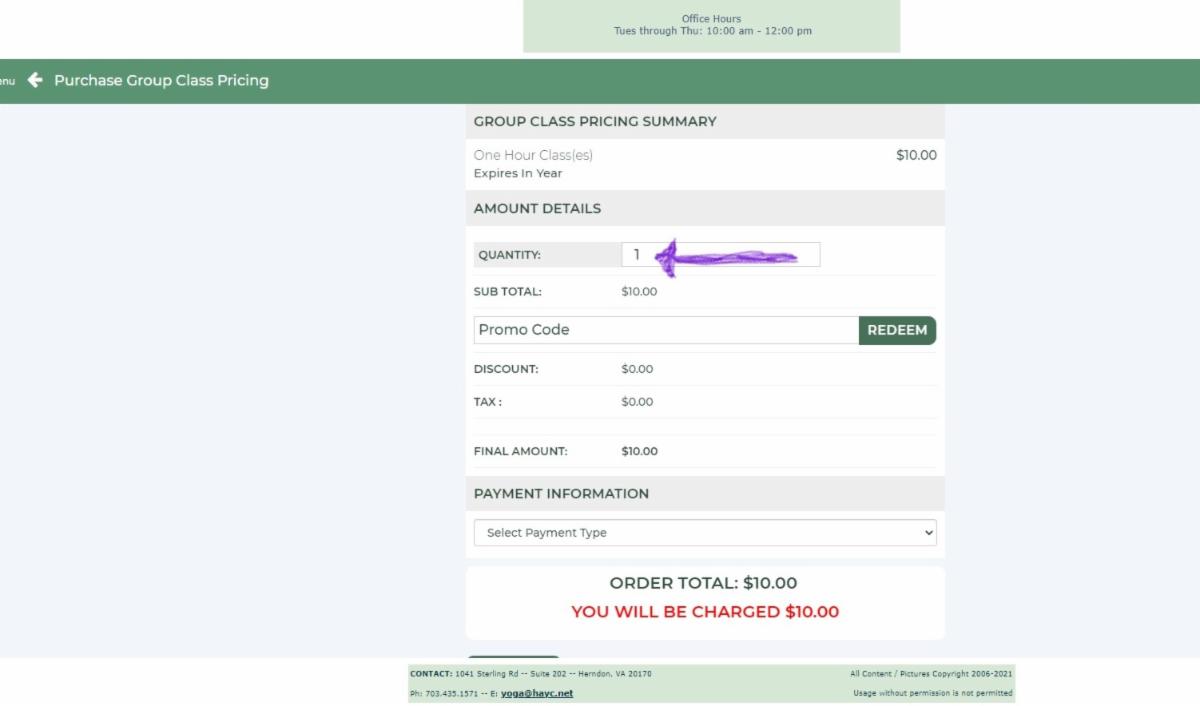Click the partially visible button below the order total
The width and height of the screenshot is (1200, 706).
tap(514, 660)
